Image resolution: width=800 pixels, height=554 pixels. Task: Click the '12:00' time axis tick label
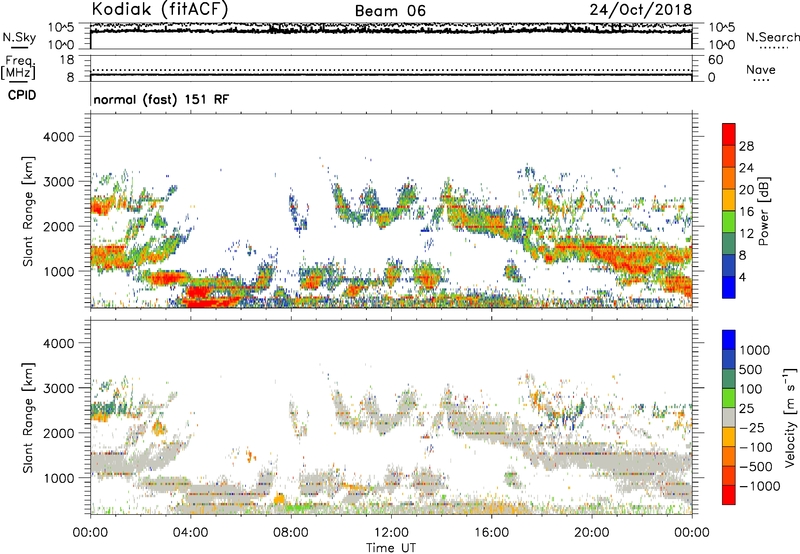coord(391,533)
